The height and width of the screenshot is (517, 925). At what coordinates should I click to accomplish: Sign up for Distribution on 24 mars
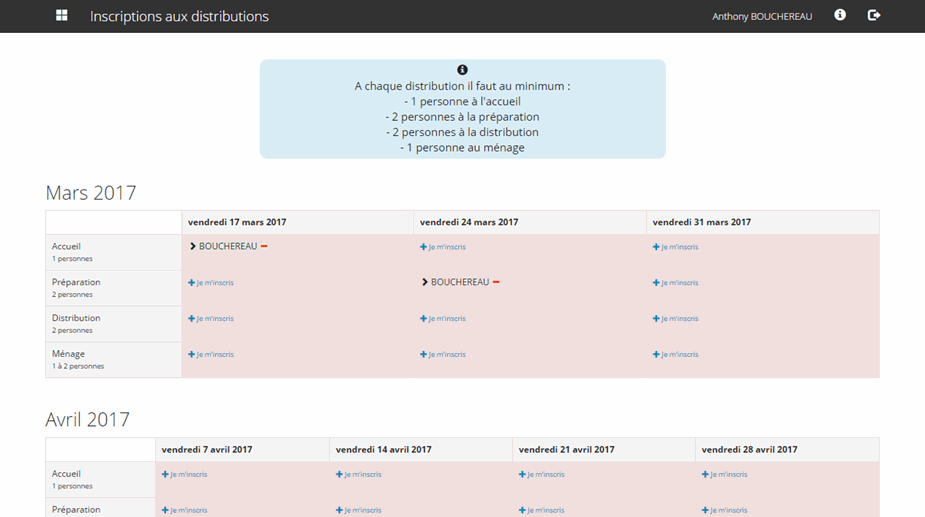point(443,319)
